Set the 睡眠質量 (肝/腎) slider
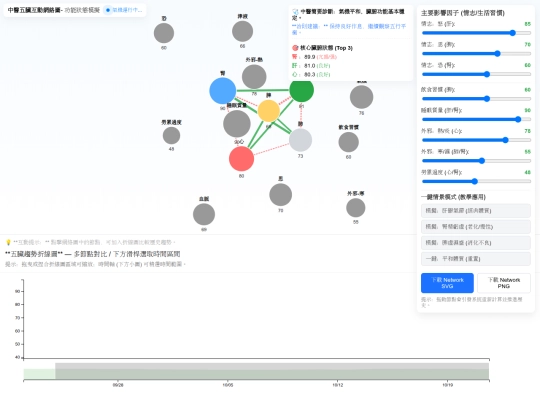540x405 pixels. coord(476,120)
